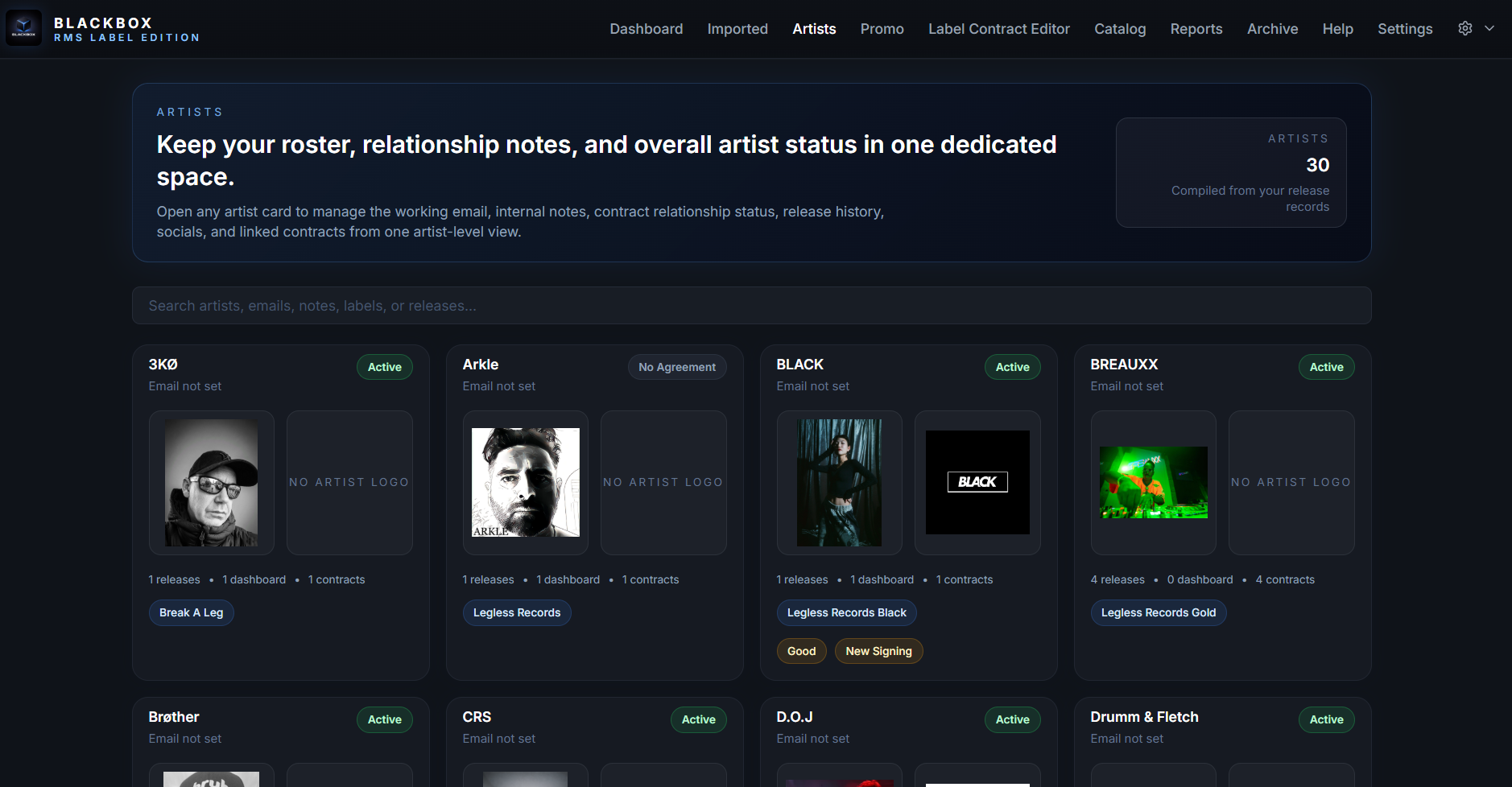Open the Label Contract Editor
This screenshot has width=1512, height=787.
point(998,28)
